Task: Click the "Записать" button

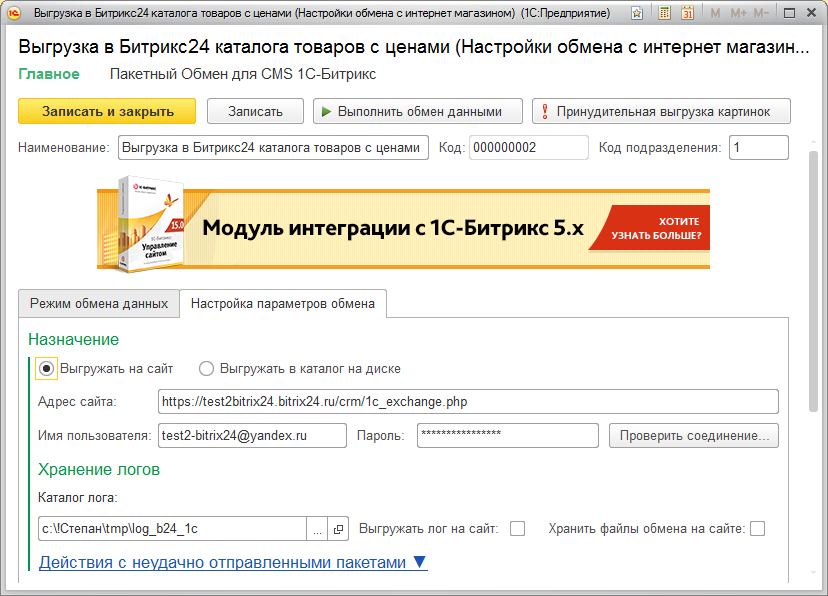Action: coord(255,111)
